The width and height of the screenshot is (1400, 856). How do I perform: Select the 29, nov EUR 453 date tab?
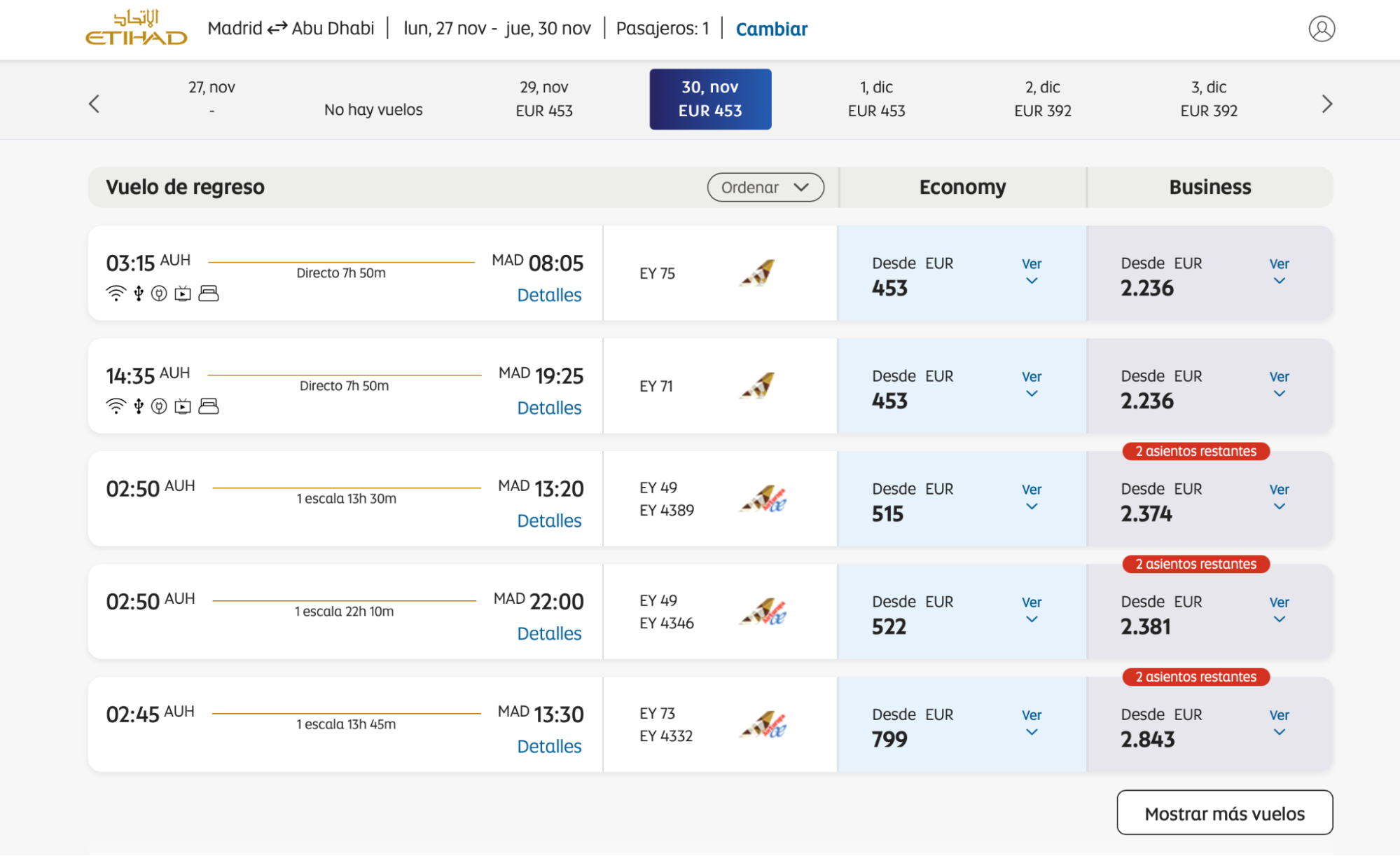pos(544,99)
